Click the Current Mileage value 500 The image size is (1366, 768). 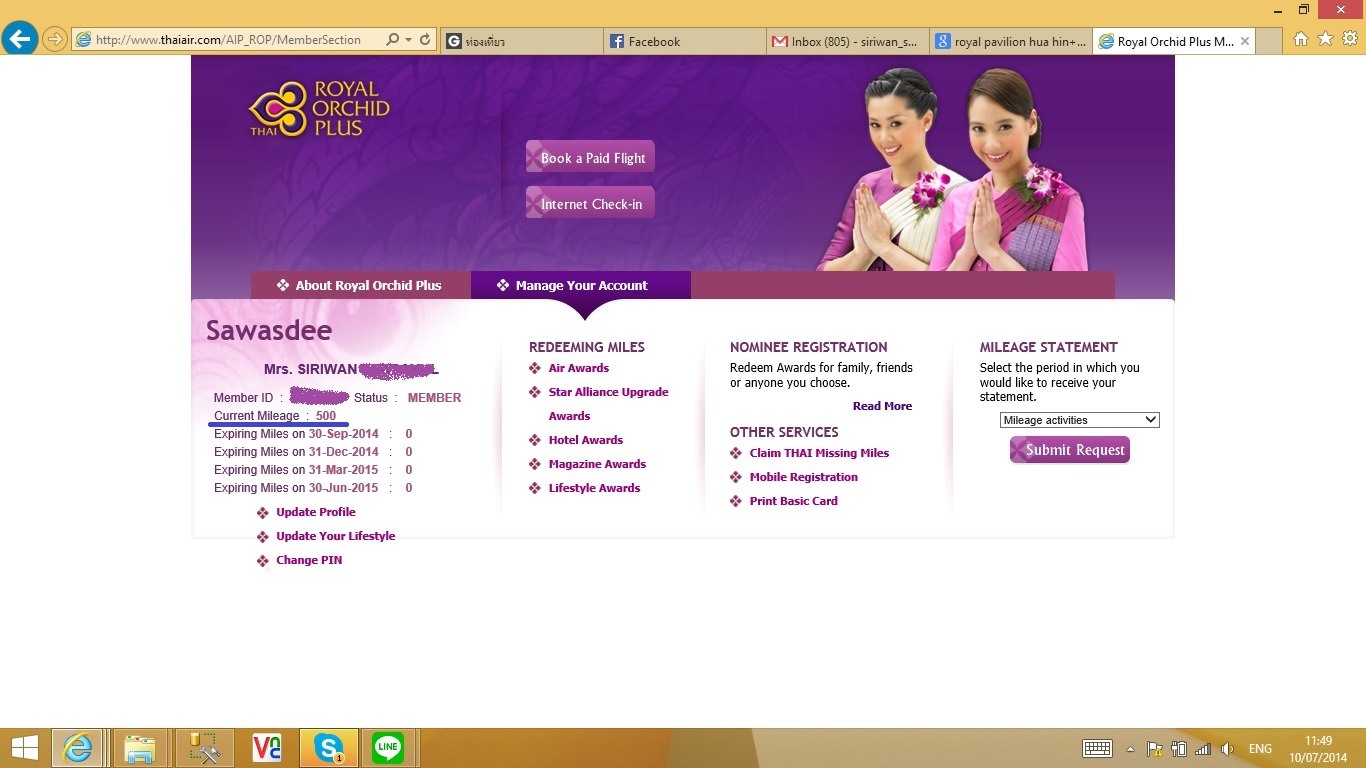326,416
